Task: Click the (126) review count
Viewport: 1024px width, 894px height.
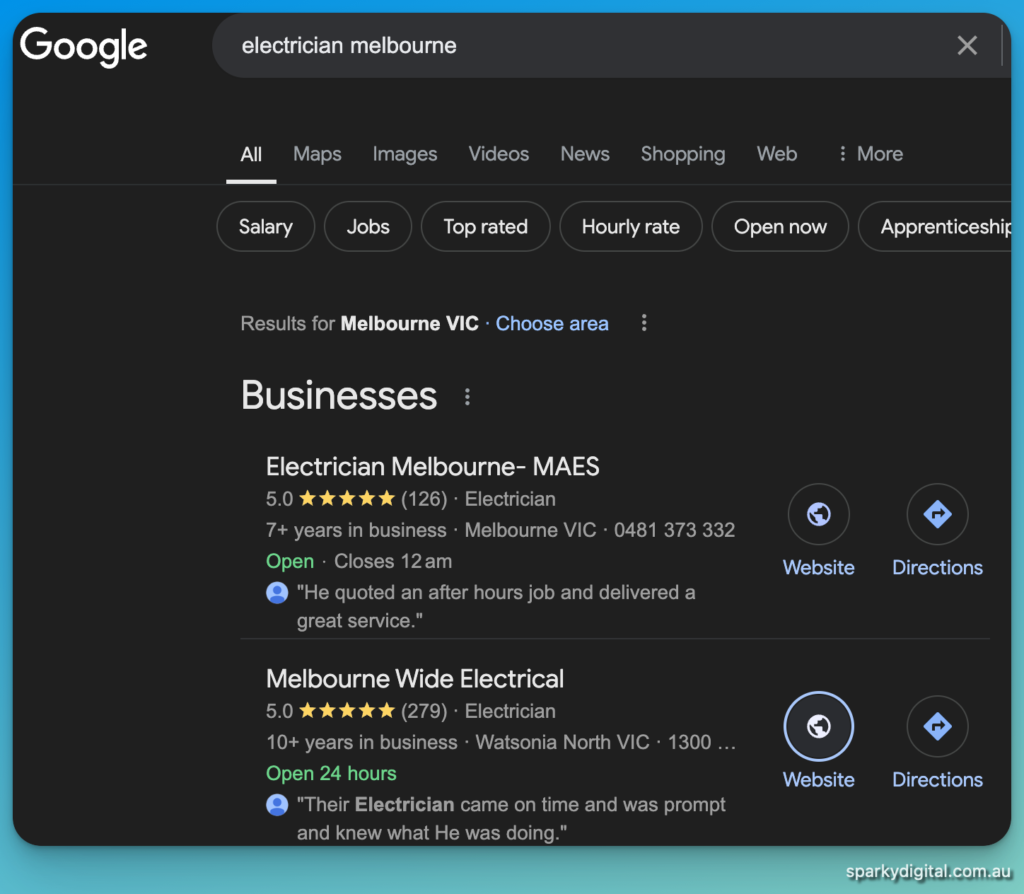Action: [x=424, y=499]
